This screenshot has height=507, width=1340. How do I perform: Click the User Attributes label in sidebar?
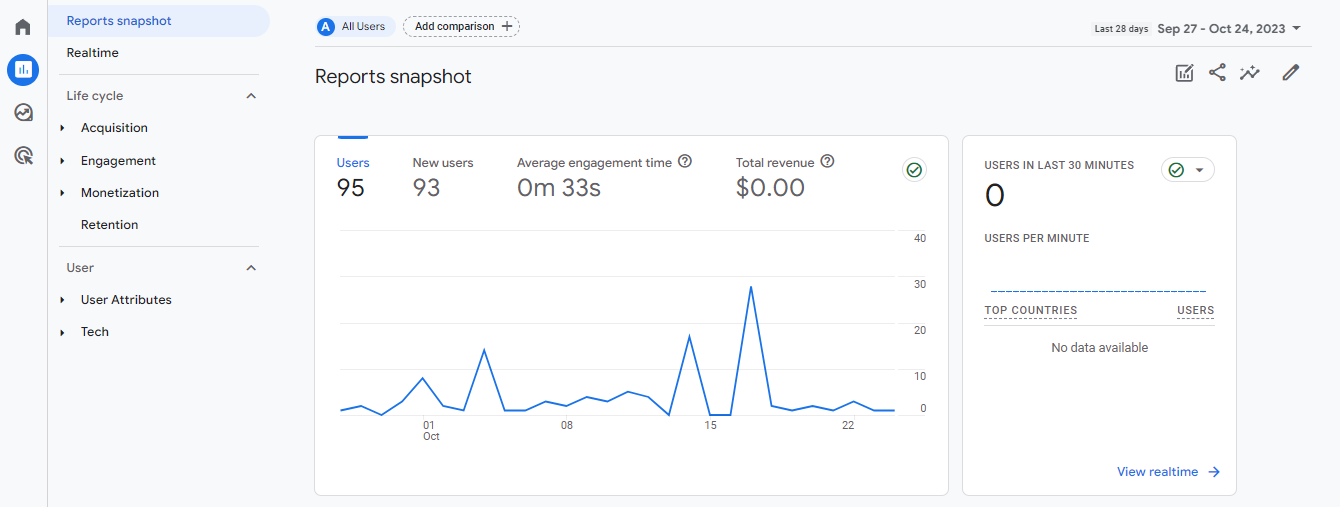[x=126, y=300]
